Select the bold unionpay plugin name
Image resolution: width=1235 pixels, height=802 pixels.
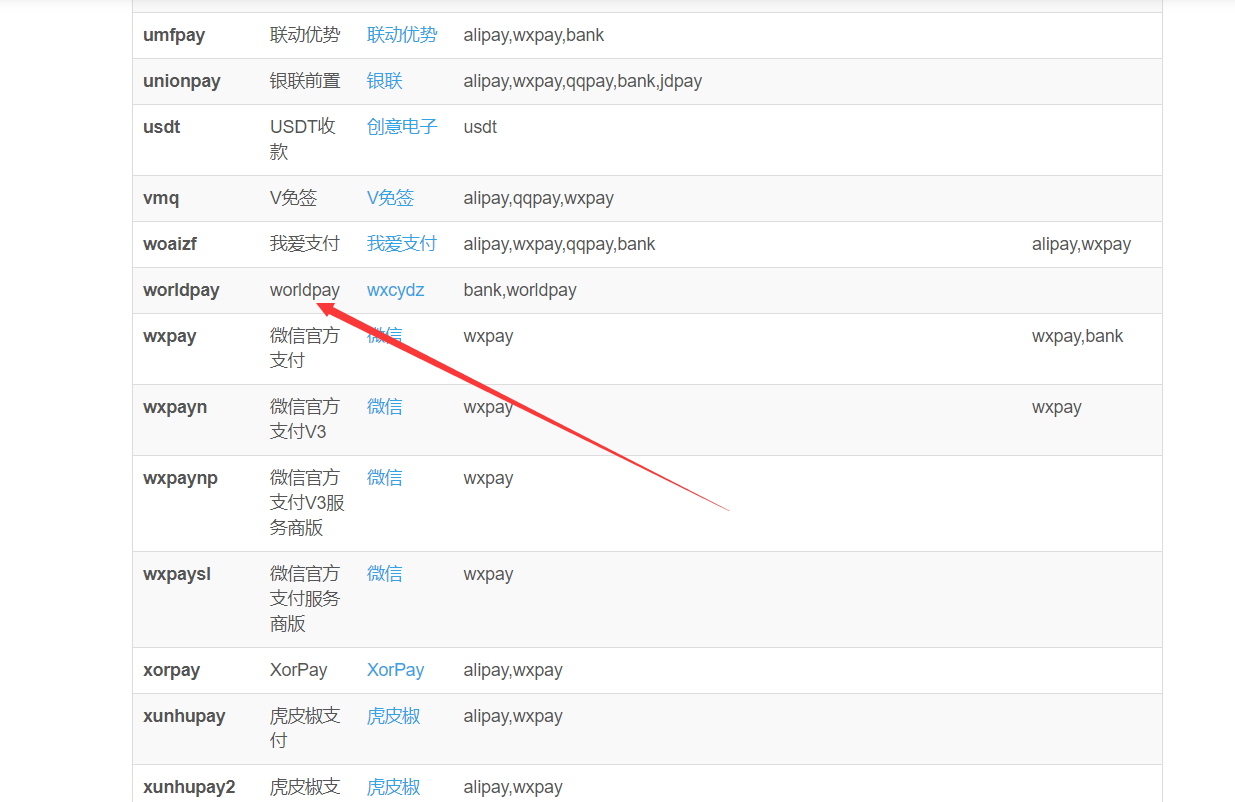point(182,81)
